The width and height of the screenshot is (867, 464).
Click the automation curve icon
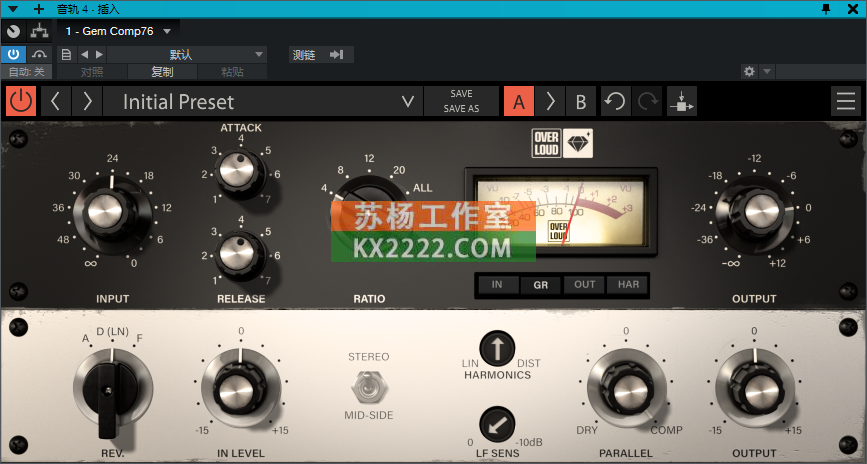(x=39, y=54)
